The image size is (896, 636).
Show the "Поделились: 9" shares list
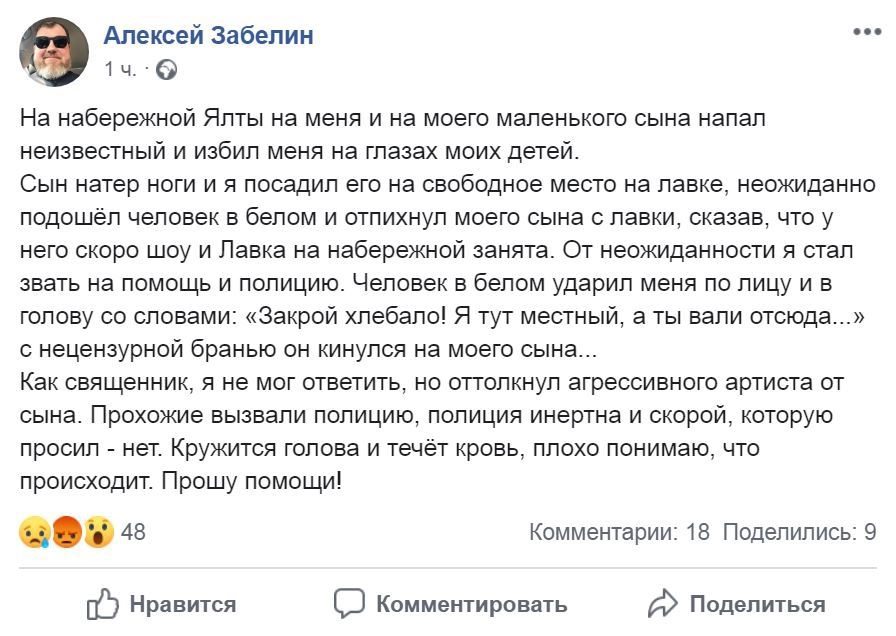point(799,532)
